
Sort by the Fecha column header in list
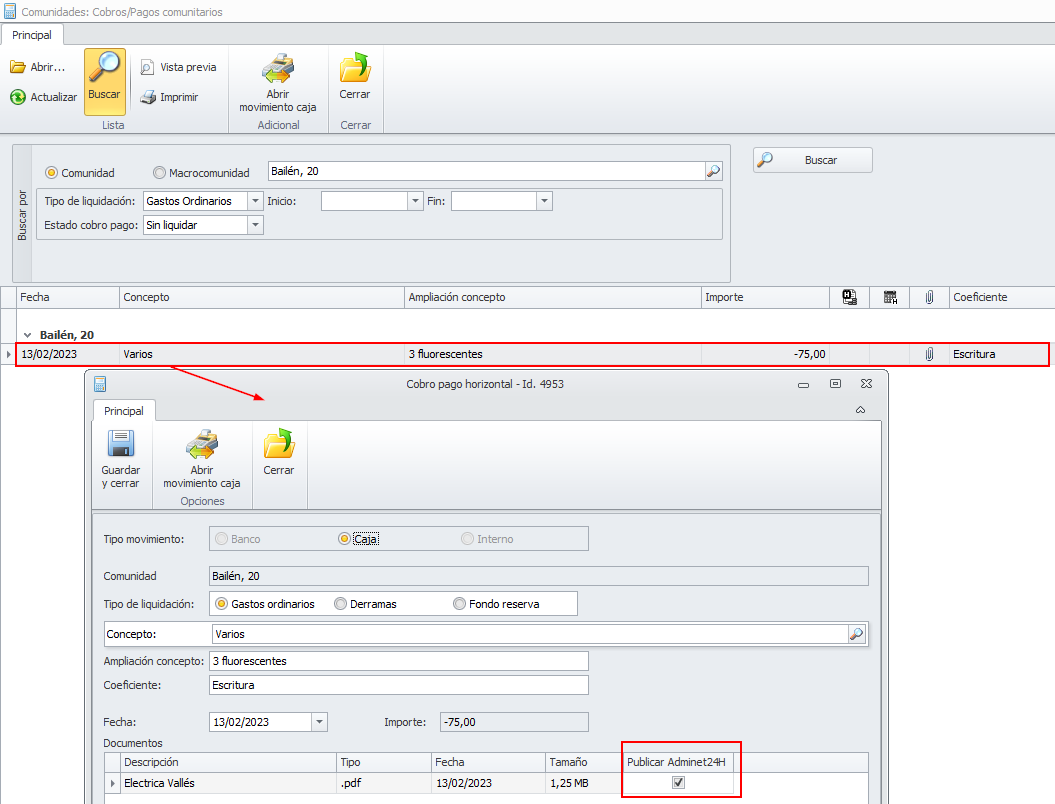[x=67, y=297]
